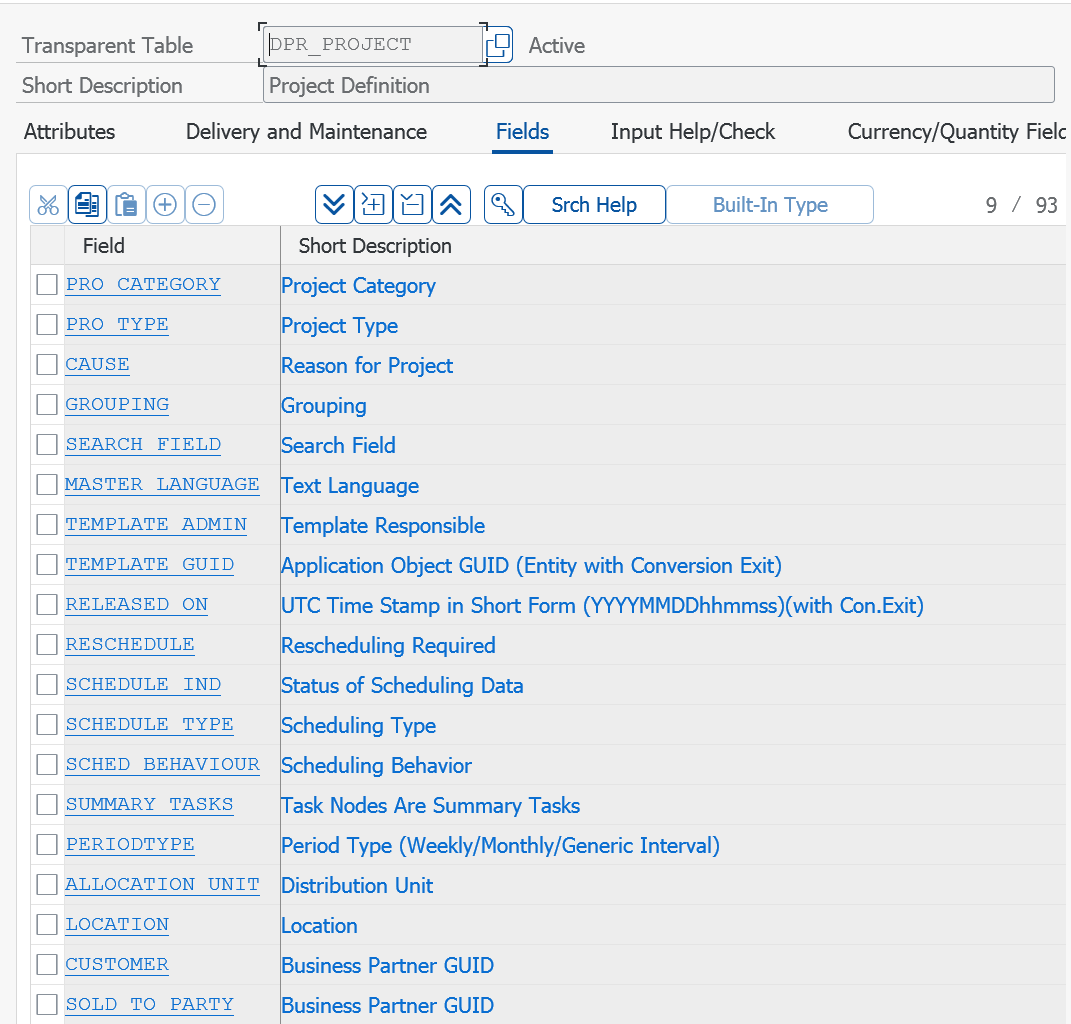Select the GROUPING row checkbox

pyautogui.click(x=47, y=404)
